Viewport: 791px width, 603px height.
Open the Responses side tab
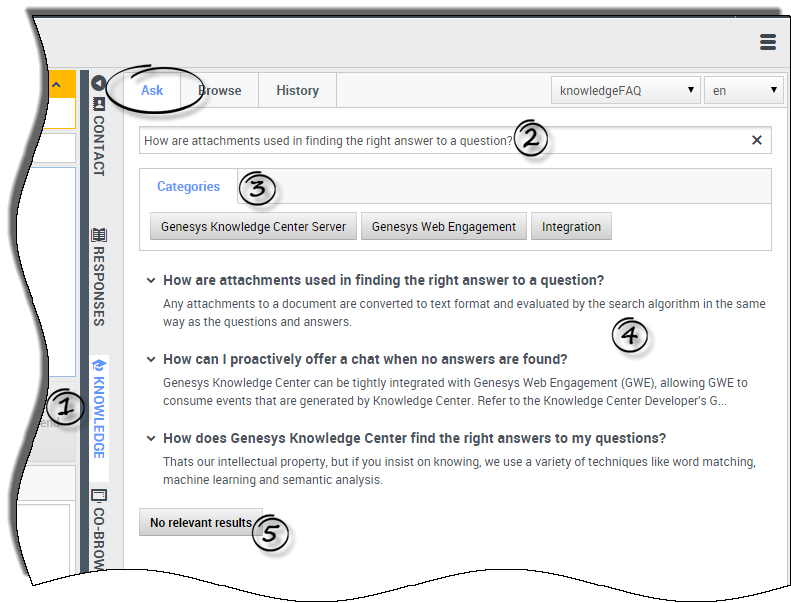click(98, 278)
